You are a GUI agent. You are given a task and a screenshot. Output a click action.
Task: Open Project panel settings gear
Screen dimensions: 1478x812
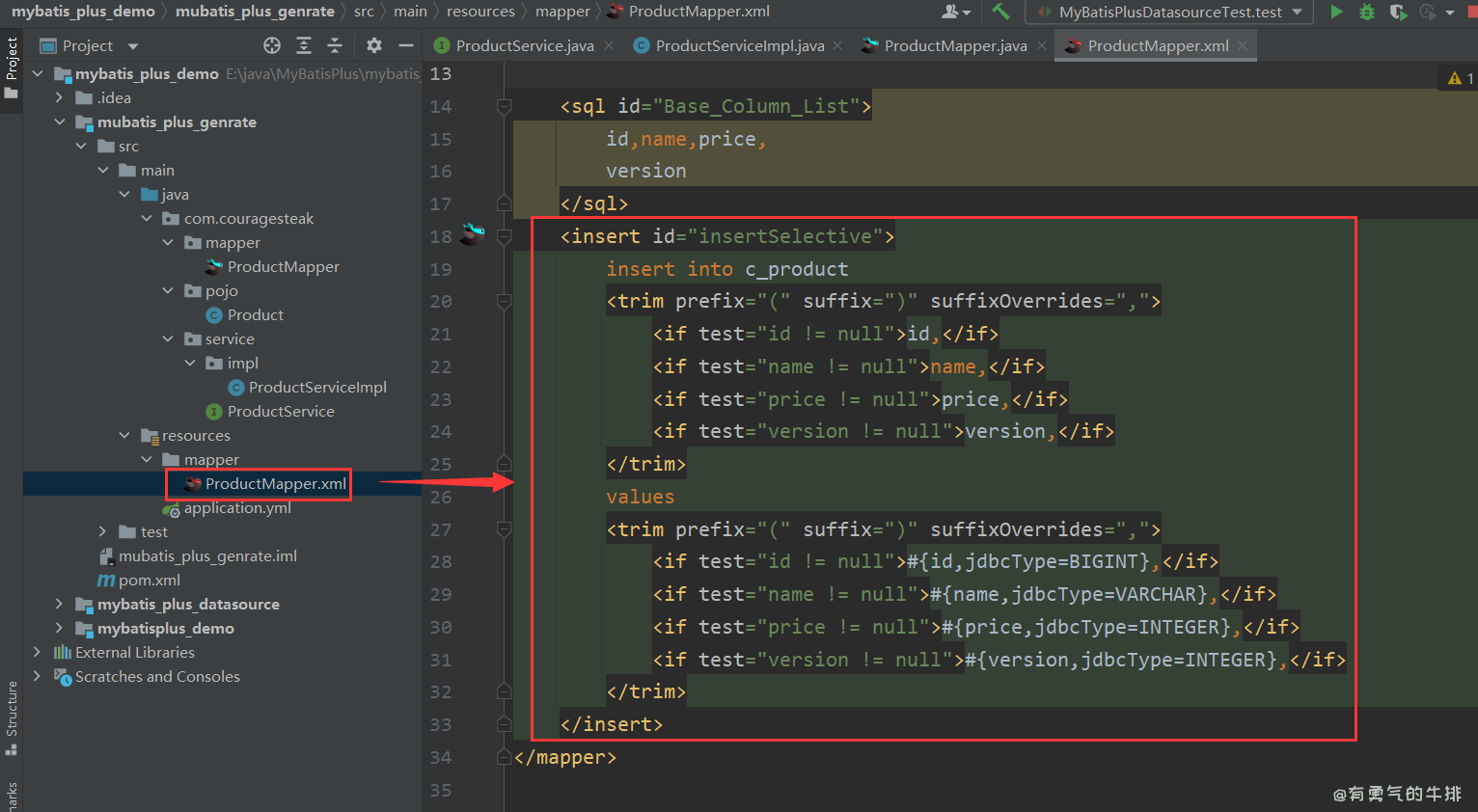(374, 45)
